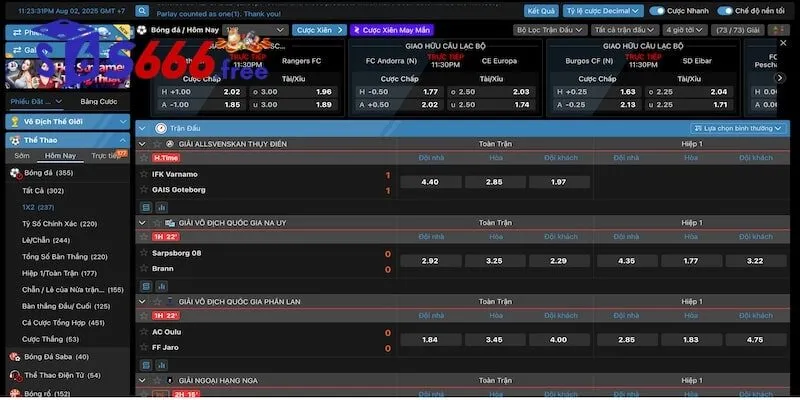Click the Cược Xiên button
800x400 pixels.
click(x=320, y=30)
